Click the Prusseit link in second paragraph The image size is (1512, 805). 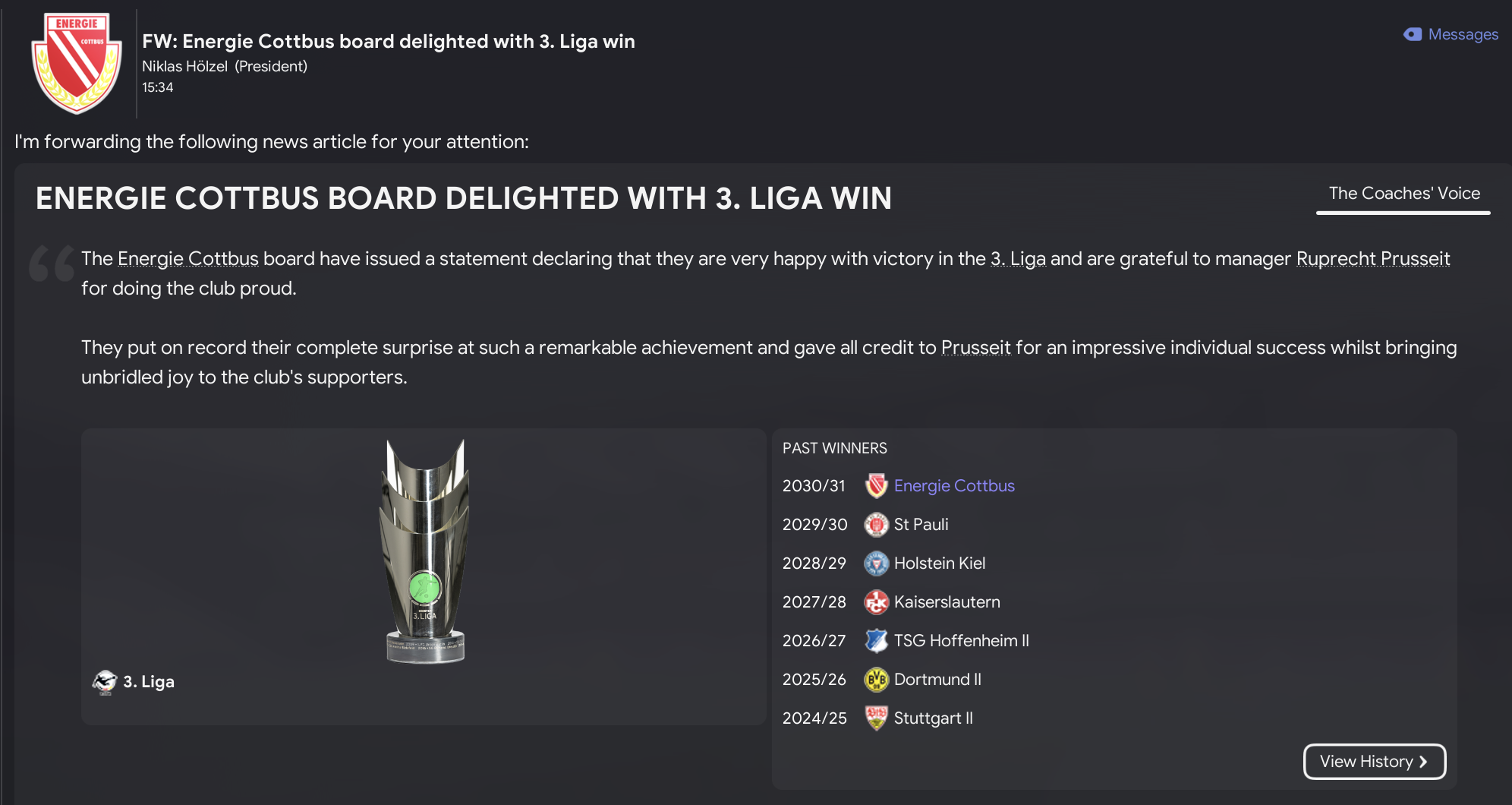coord(975,348)
